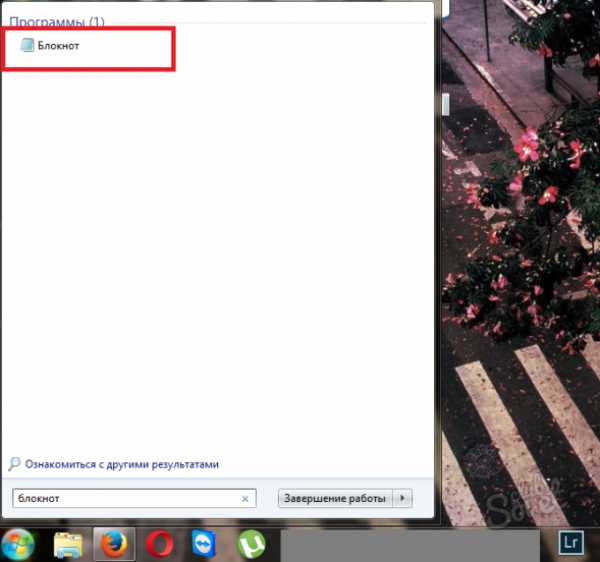Screen dimensions: 600x562
Task: Switch to Firefox in the taskbar
Action: (114, 544)
